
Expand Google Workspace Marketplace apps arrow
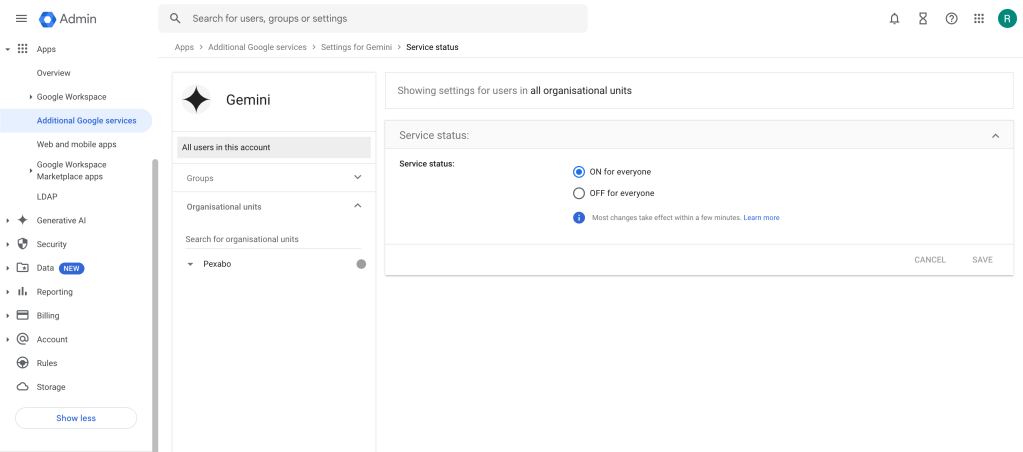31,171
